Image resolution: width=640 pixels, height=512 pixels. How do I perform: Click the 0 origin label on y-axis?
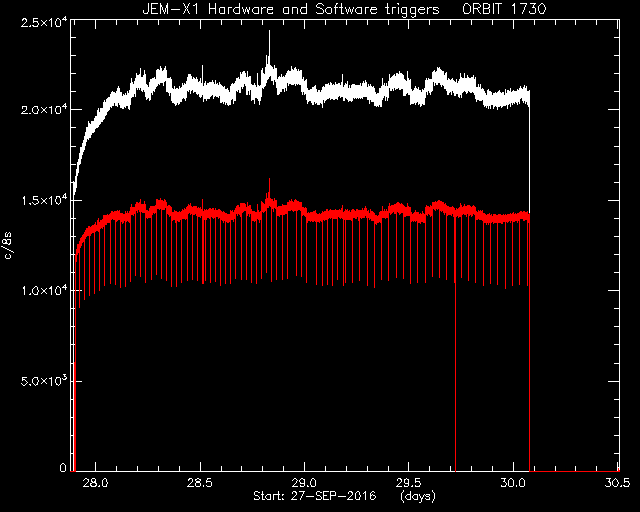pyautogui.click(x=63, y=467)
